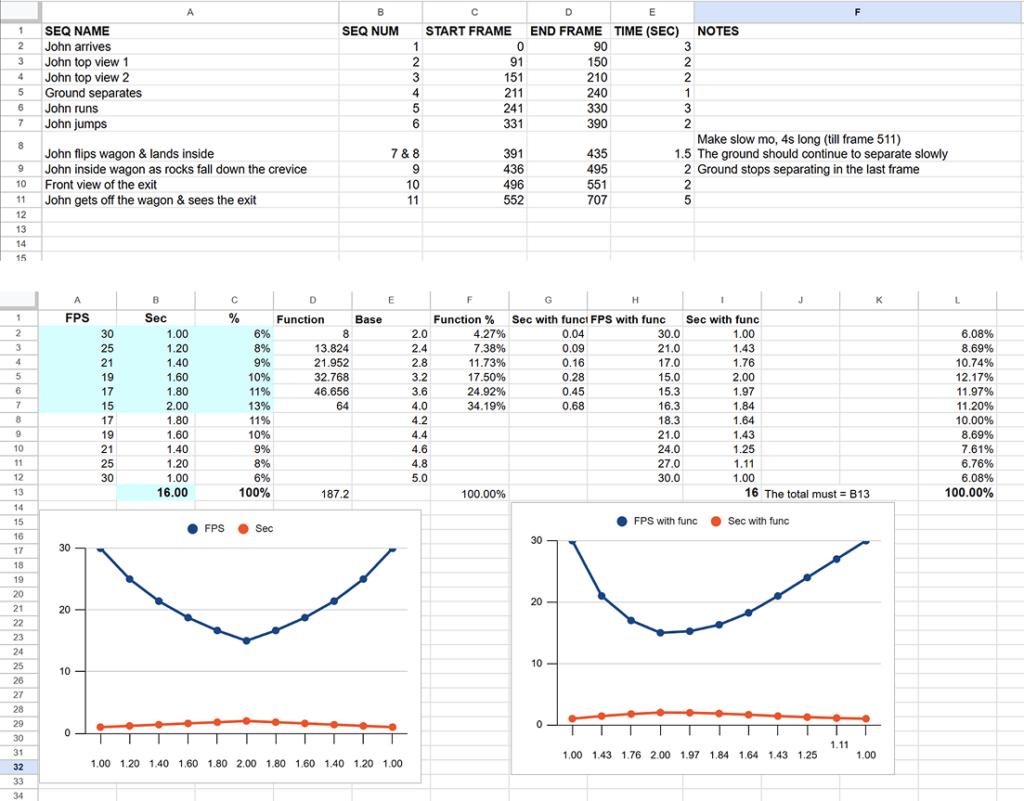Click the red Sec legend marker in left chart

coord(243,529)
